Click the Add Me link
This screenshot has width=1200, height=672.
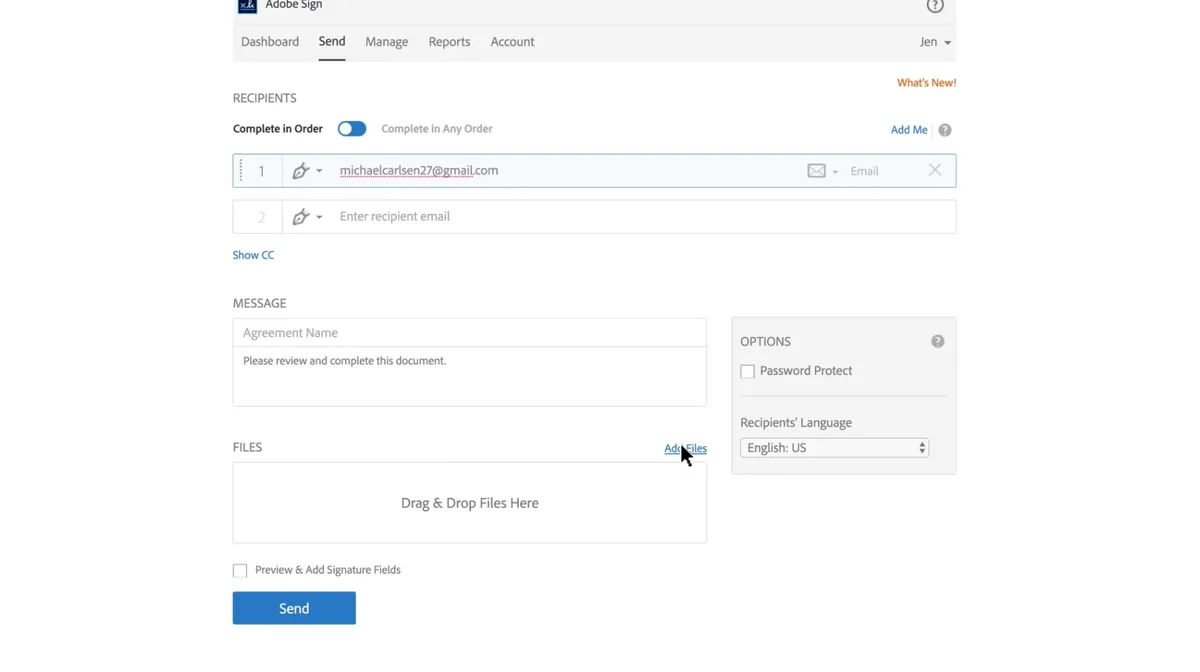pos(909,130)
